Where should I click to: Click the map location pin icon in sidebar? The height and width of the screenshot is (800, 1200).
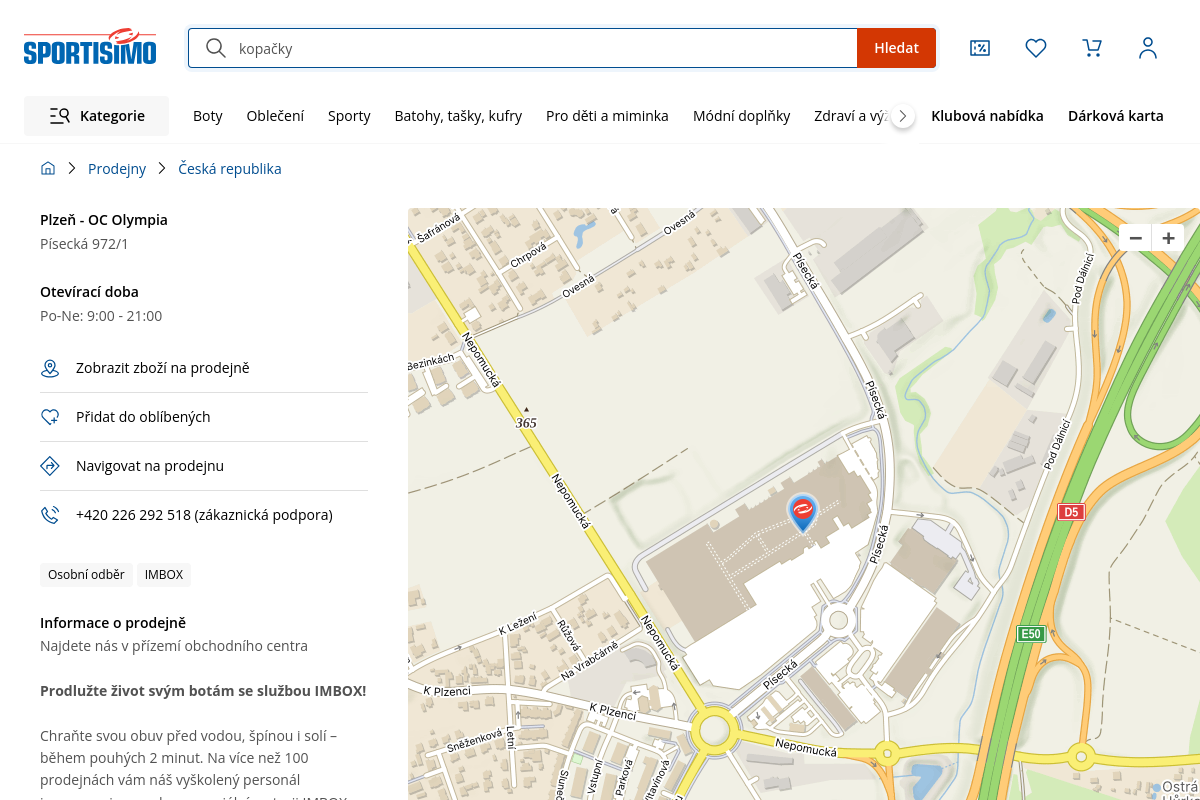[50, 368]
